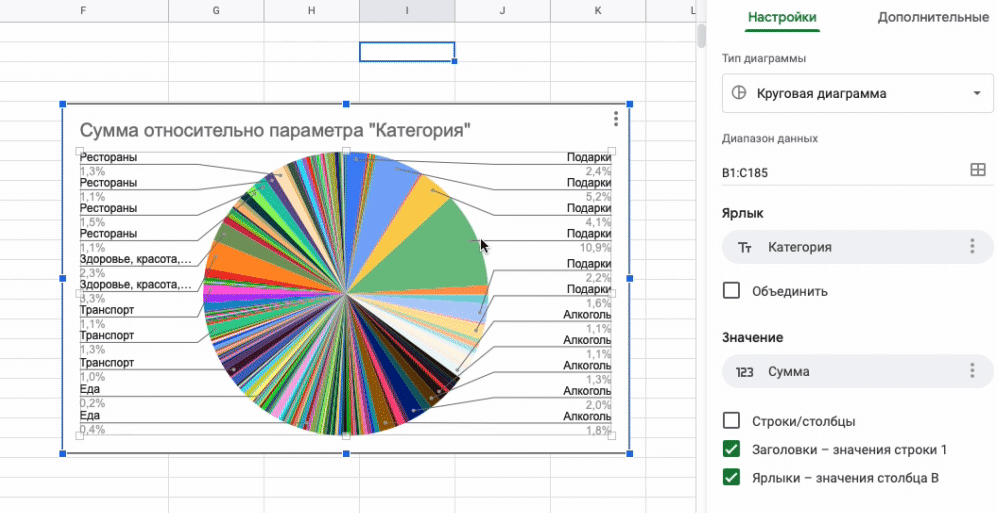Enable the Строки/столбцы checkbox
Viewport: 997px width, 513px height.
[x=731, y=420]
